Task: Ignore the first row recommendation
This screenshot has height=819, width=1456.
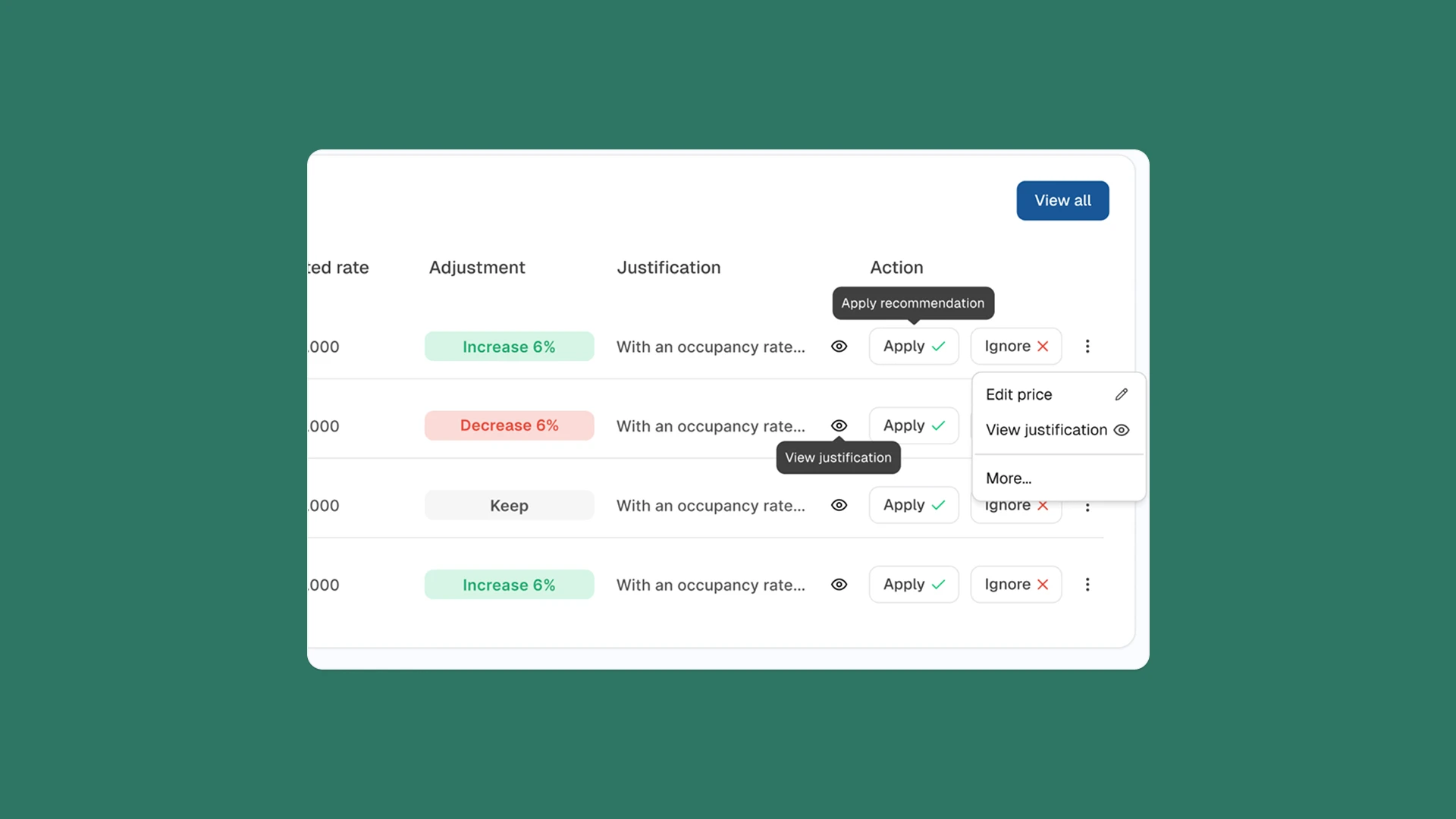Action: (x=1015, y=347)
